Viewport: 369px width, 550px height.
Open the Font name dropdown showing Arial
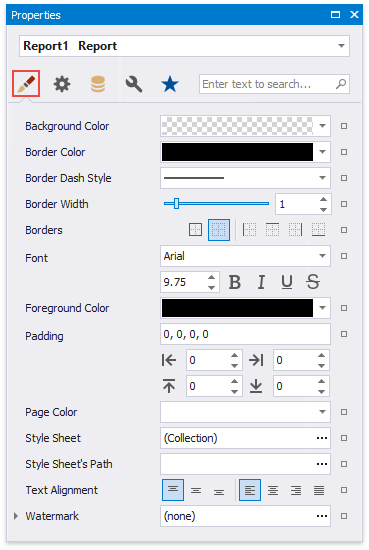322,256
